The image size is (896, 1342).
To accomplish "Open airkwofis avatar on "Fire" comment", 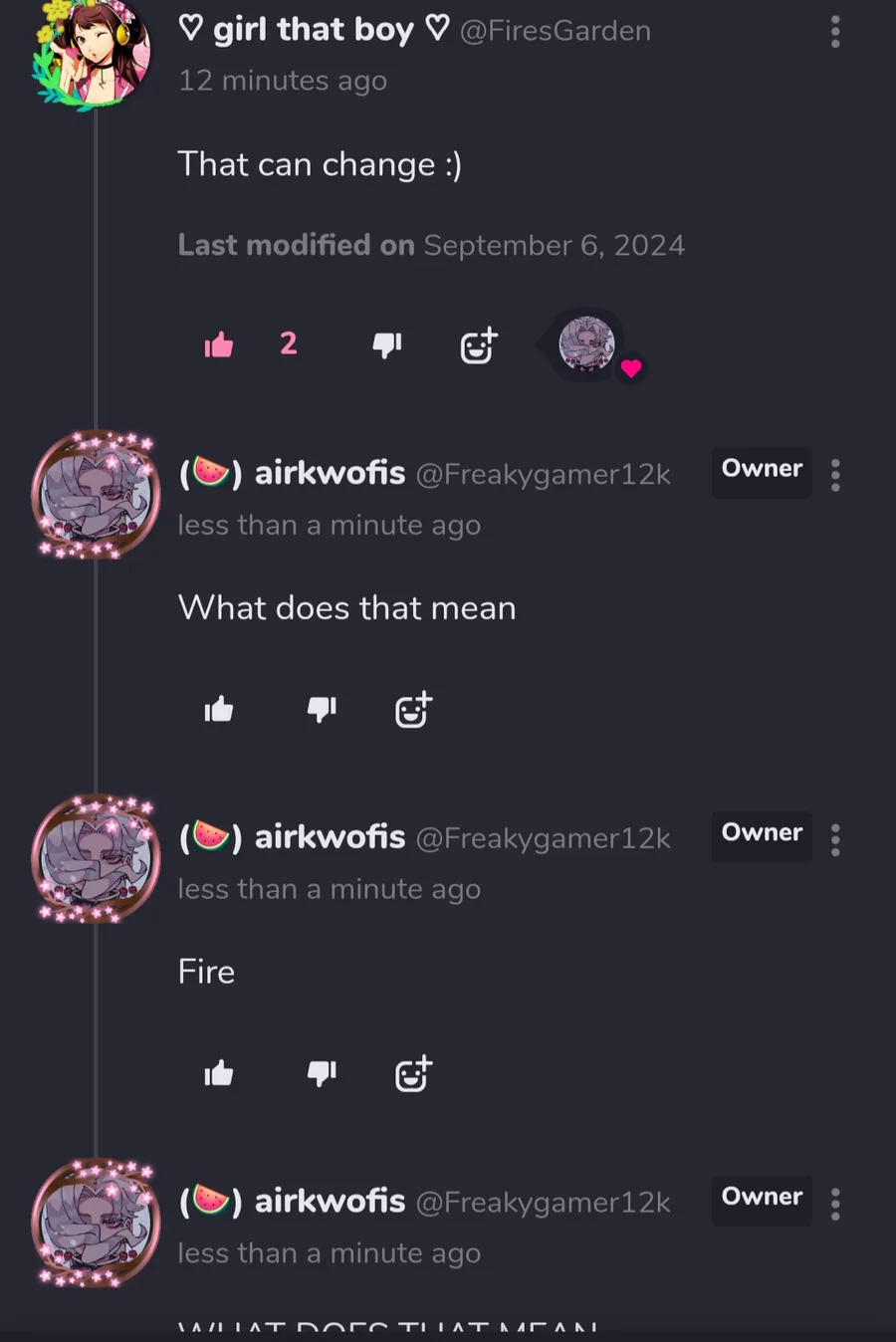I will coord(96,858).
